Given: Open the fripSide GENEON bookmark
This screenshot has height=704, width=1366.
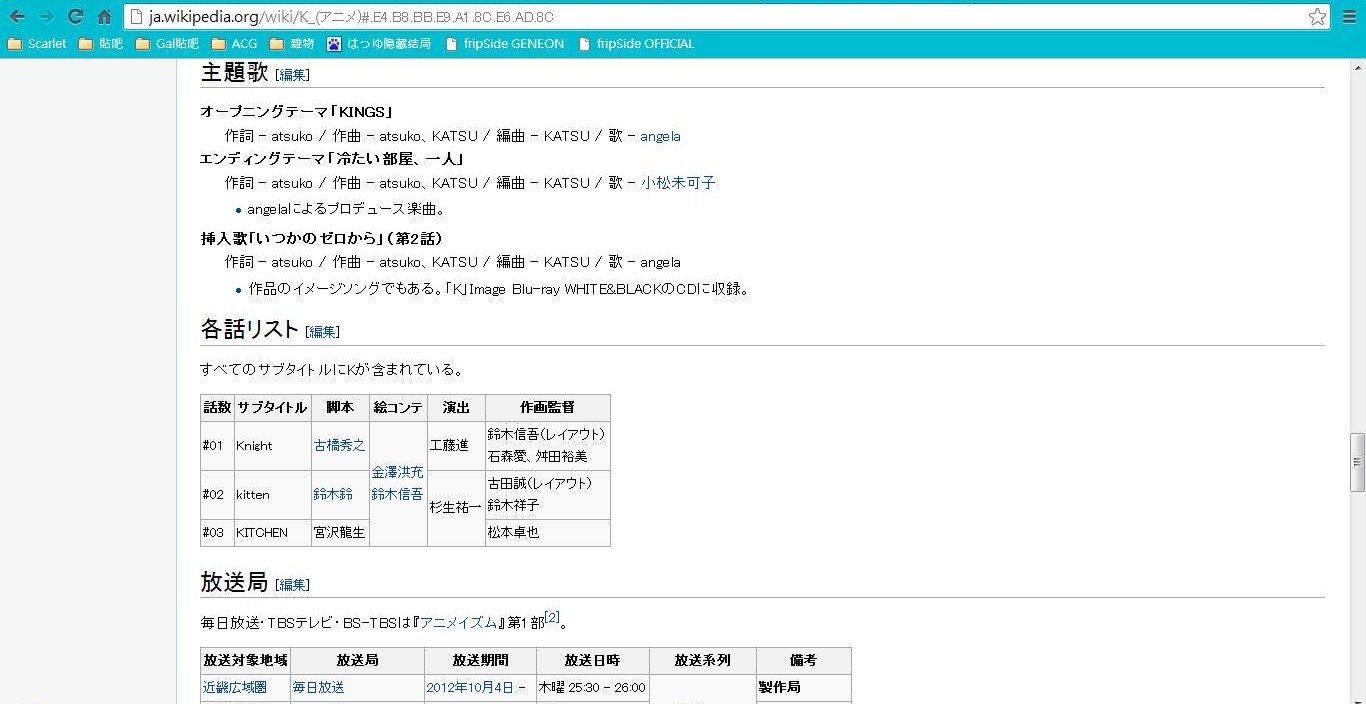Looking at the screenshot, I should 504,44.
